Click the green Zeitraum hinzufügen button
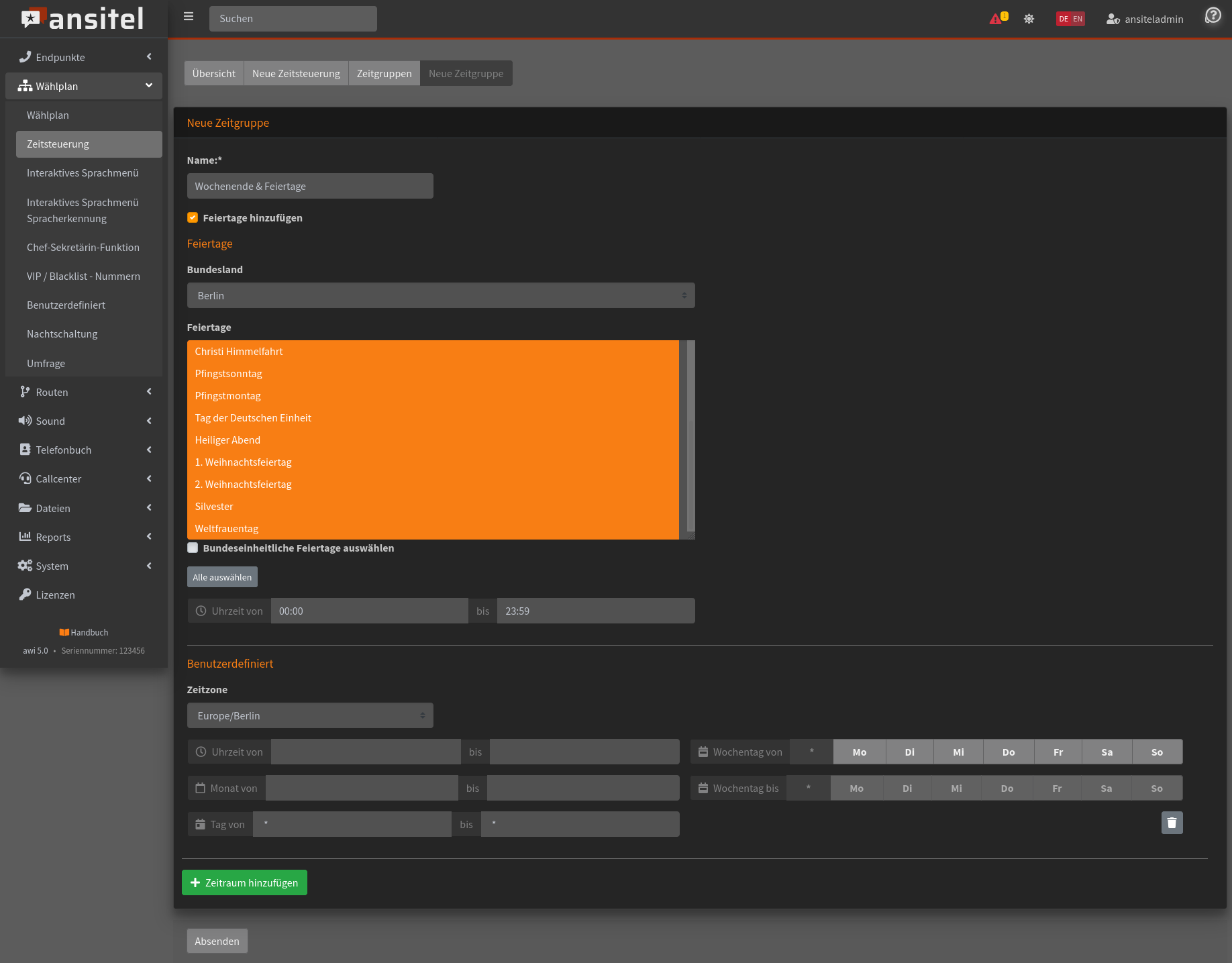The width and height of the screenshot is (1232, 963). (244, 882)
